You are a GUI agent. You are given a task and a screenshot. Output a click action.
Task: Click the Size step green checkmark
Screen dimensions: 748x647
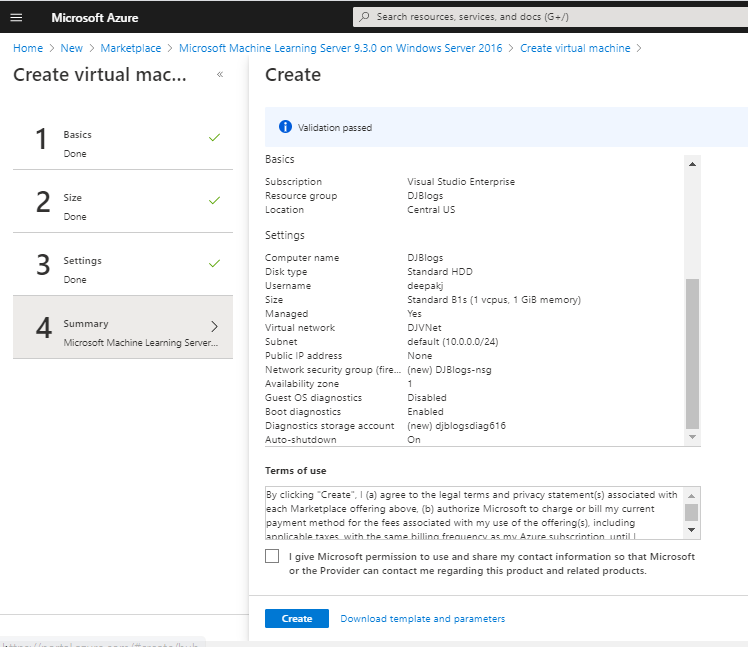click(214, 200)
